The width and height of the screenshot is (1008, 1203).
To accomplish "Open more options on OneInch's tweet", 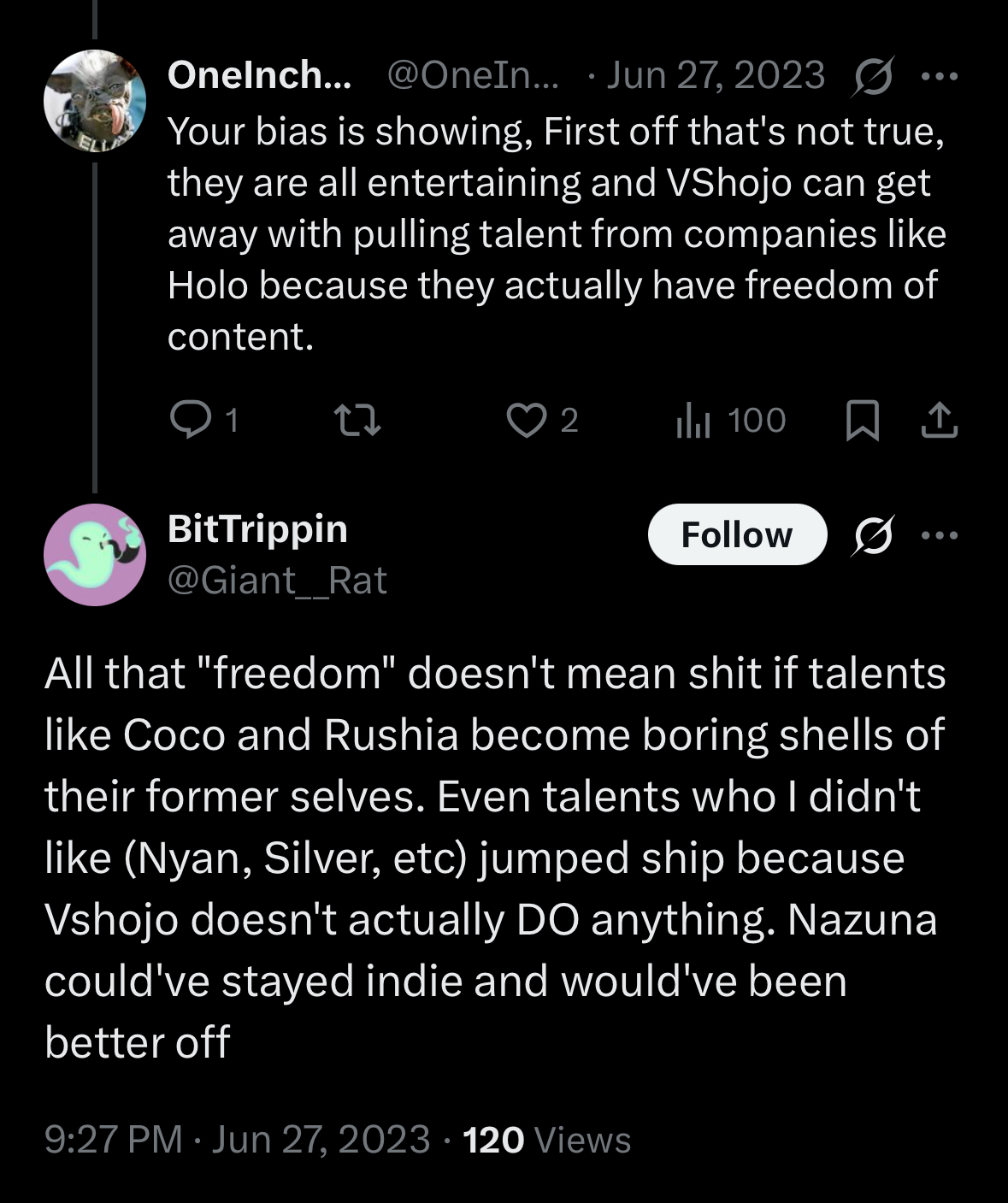I will [940, 77].
